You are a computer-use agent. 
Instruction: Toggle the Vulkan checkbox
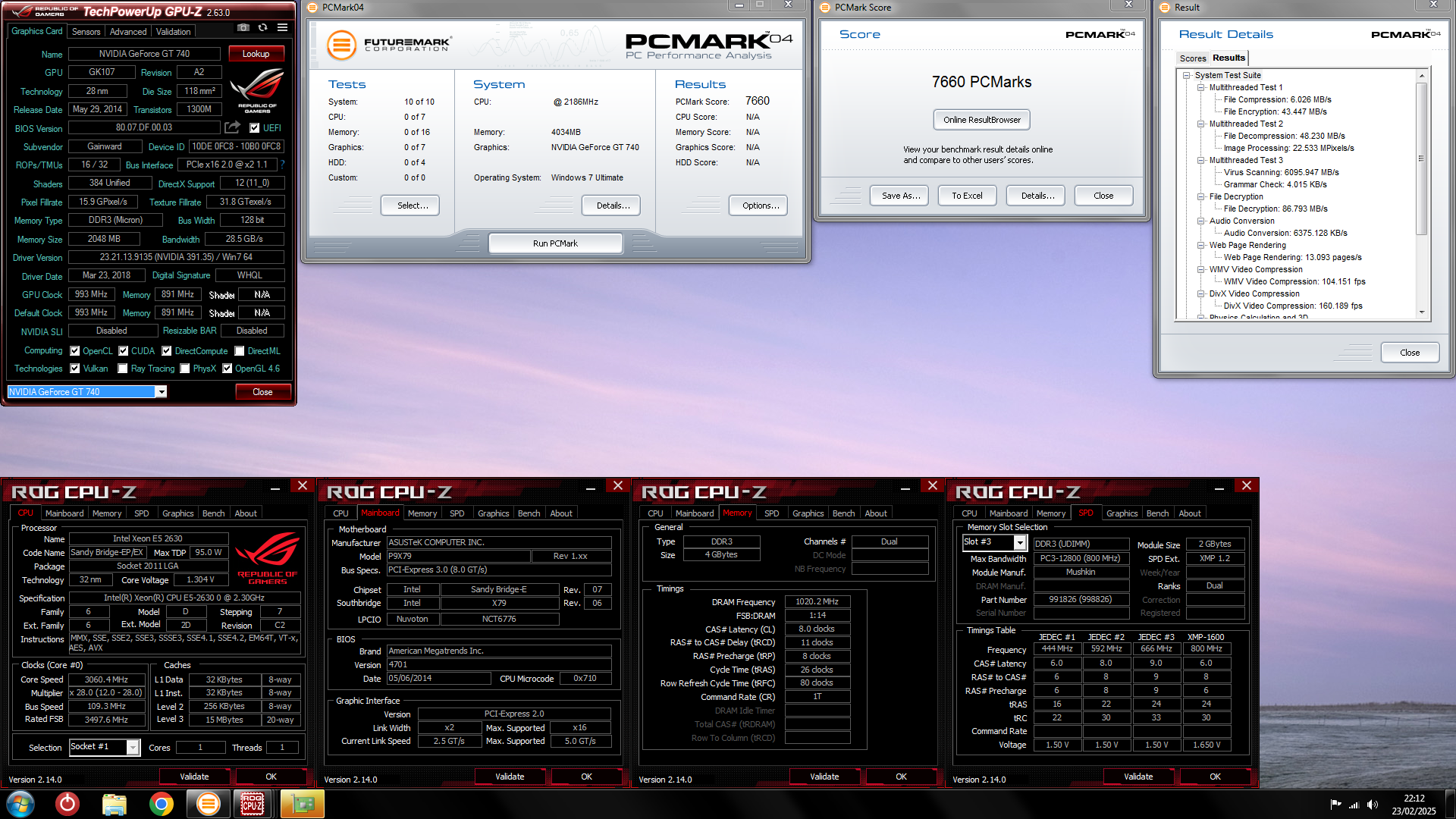click(x=75, y=369)
